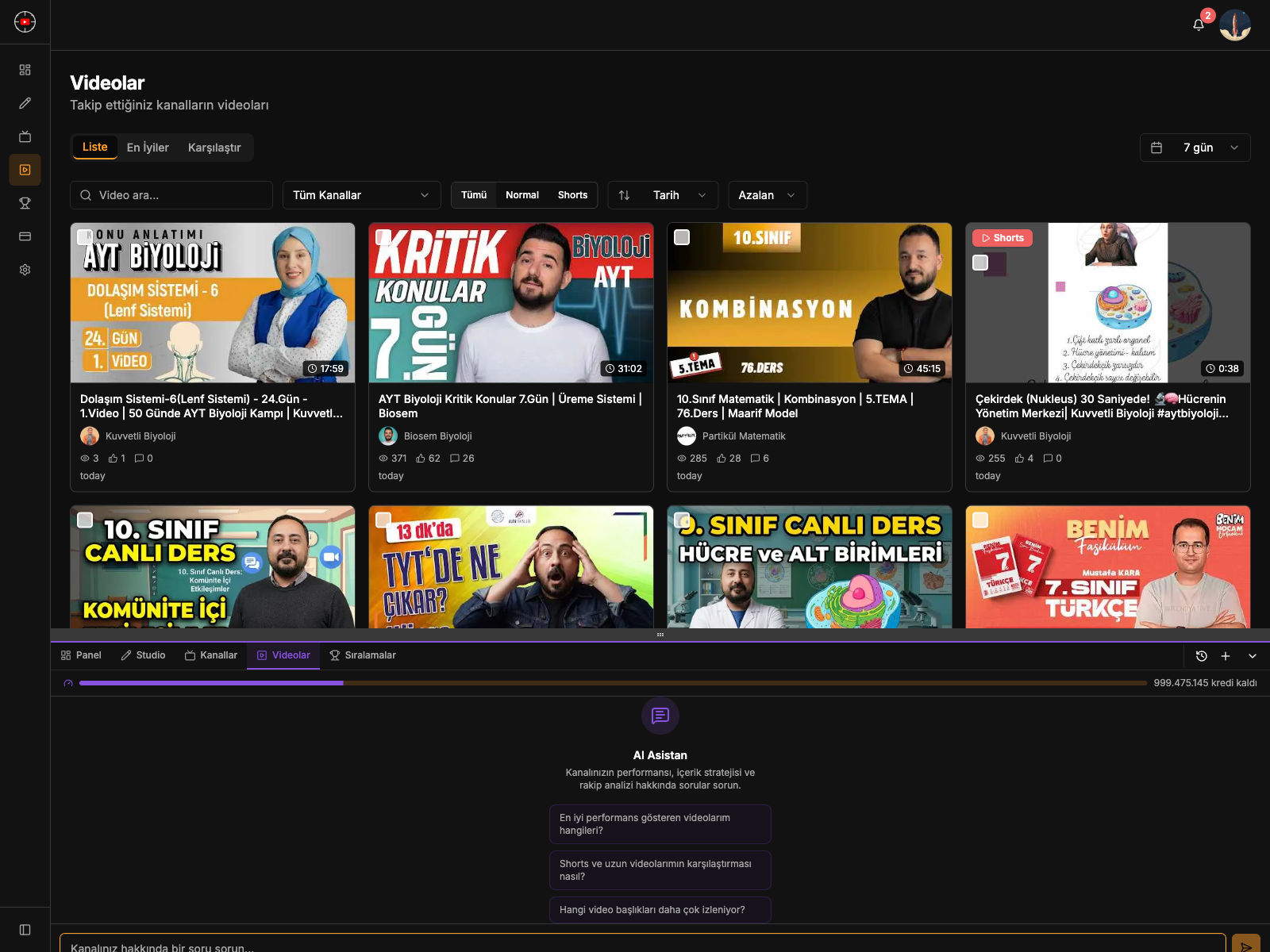Click the Shorts badge on Çekirdek video
This screenshot has width=1270, height=952.
[1003, 238]
